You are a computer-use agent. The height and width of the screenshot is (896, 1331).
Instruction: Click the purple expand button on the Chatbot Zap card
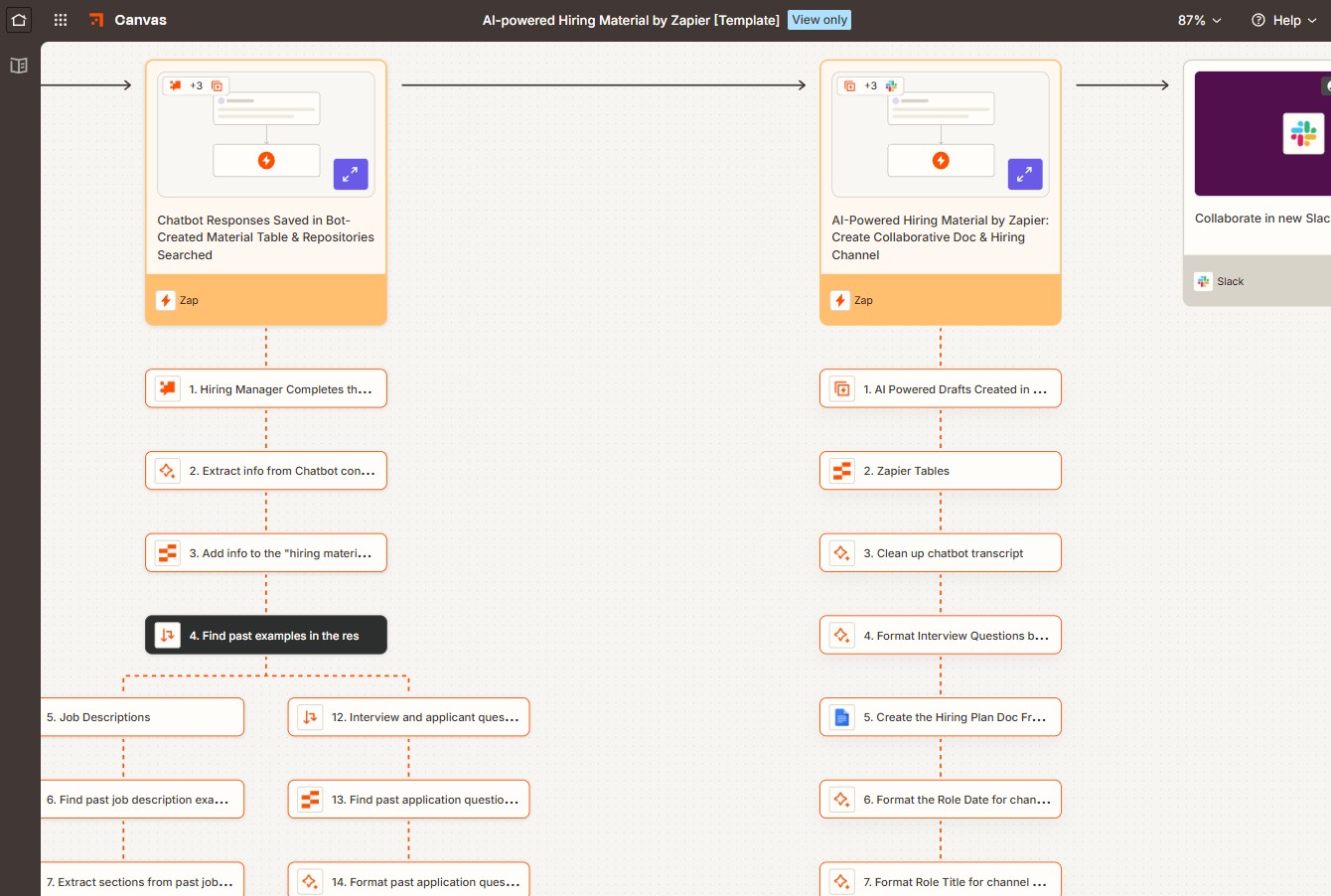click(350, 174)
